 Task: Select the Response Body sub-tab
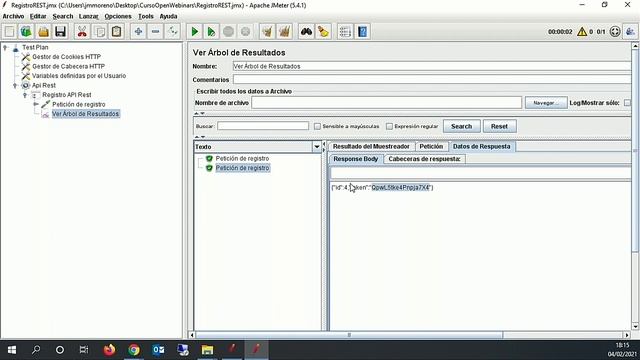pos(356,159)
